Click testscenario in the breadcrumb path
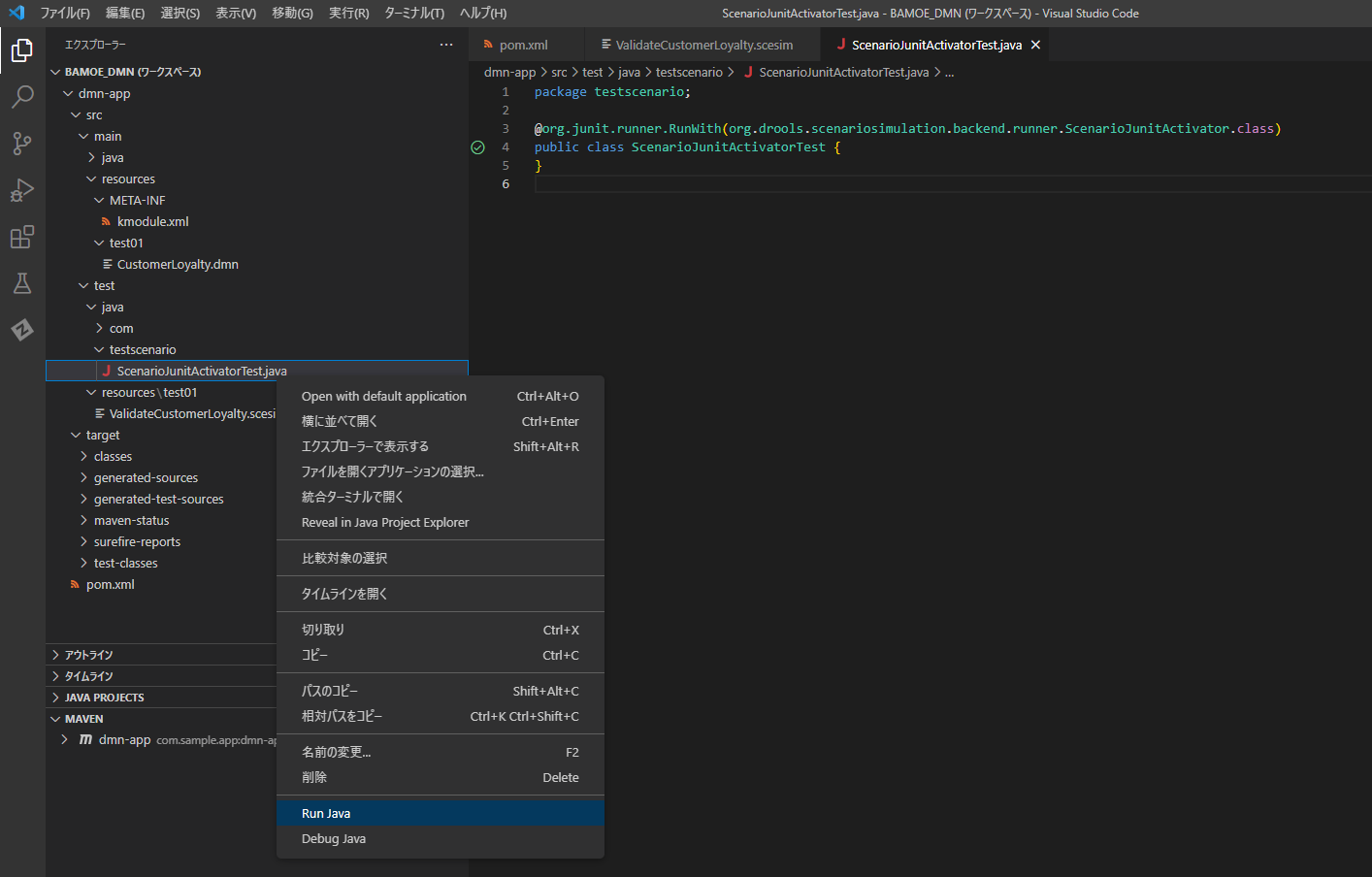This screenshot has height=877, width=1372. coord(688,72)
